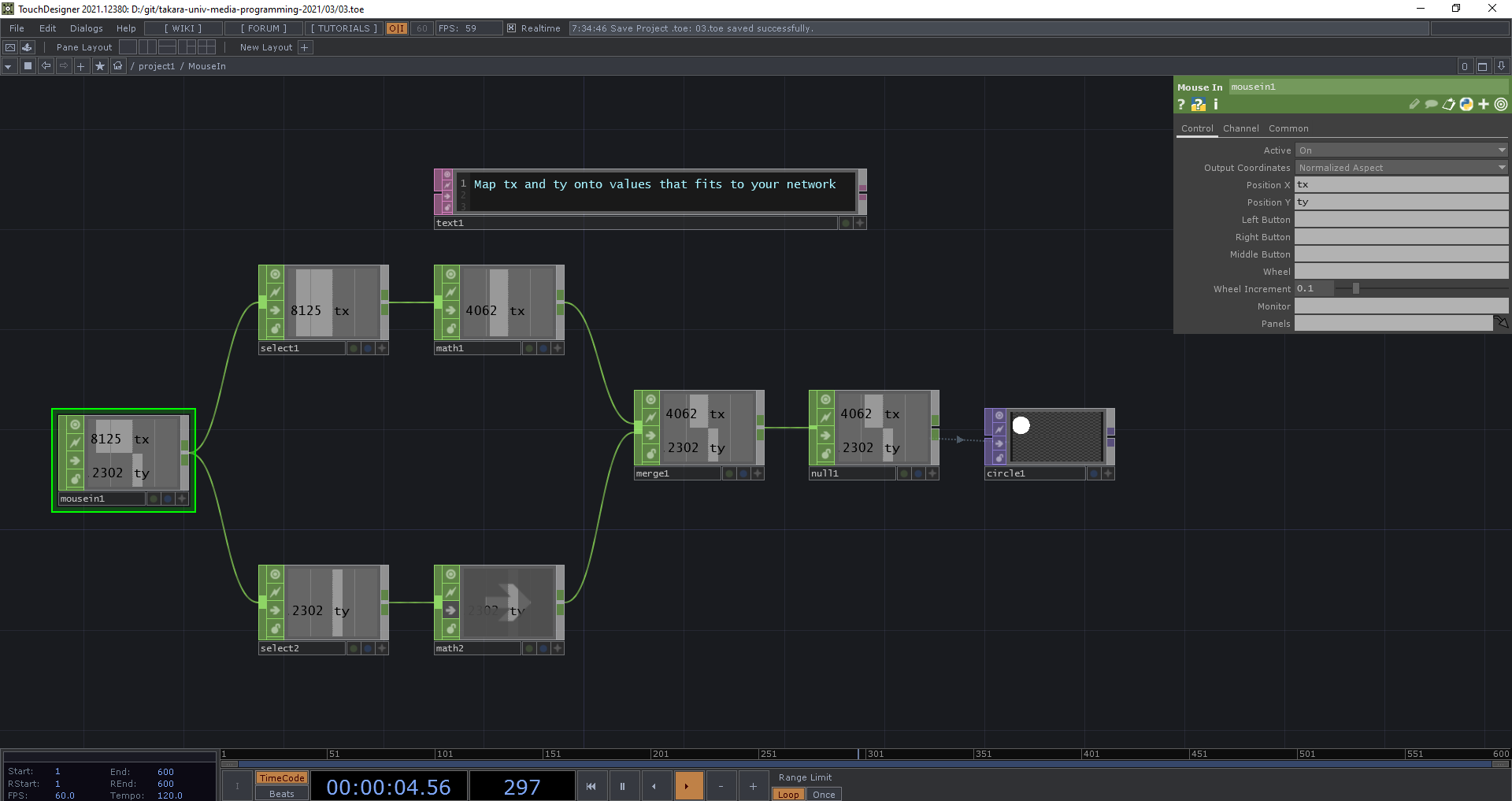Open the pane type dropdown arrow in path bar
This screenshot has width=1512, height=801.
(8, 66)
